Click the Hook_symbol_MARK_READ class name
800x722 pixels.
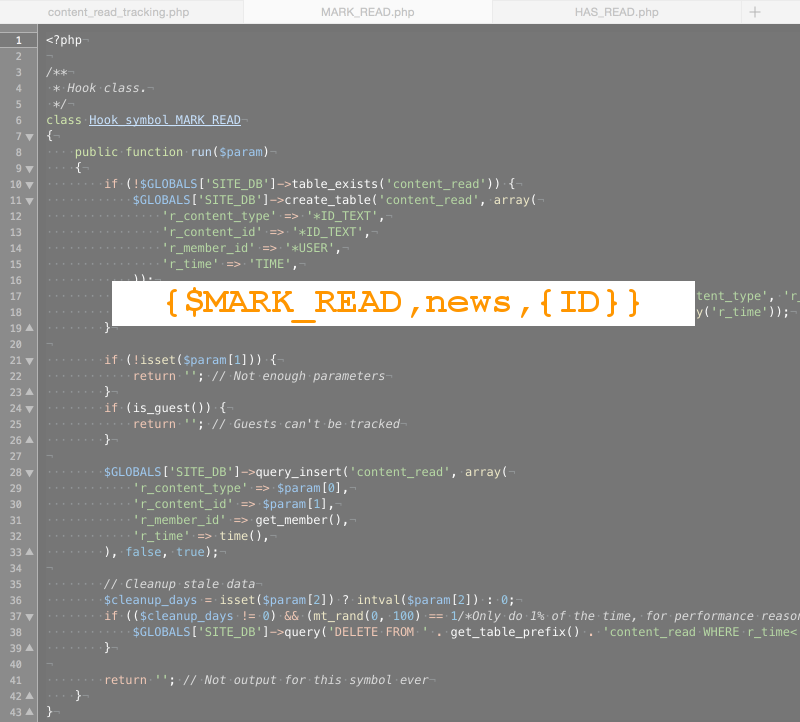coord(164,120)
